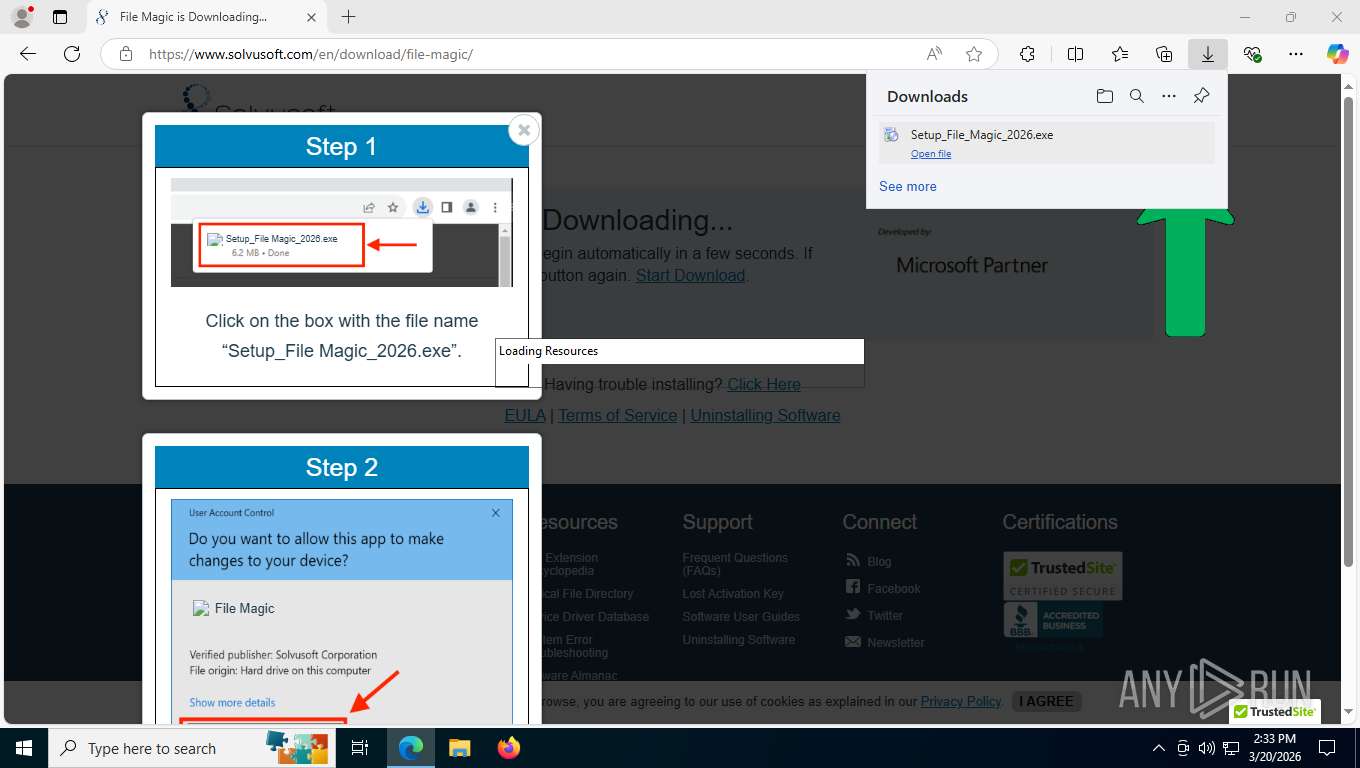The width and height of the screenshot is (1360, 768).
Task: Launch Firefox from taskbar
Action: (x=509, y=748)
